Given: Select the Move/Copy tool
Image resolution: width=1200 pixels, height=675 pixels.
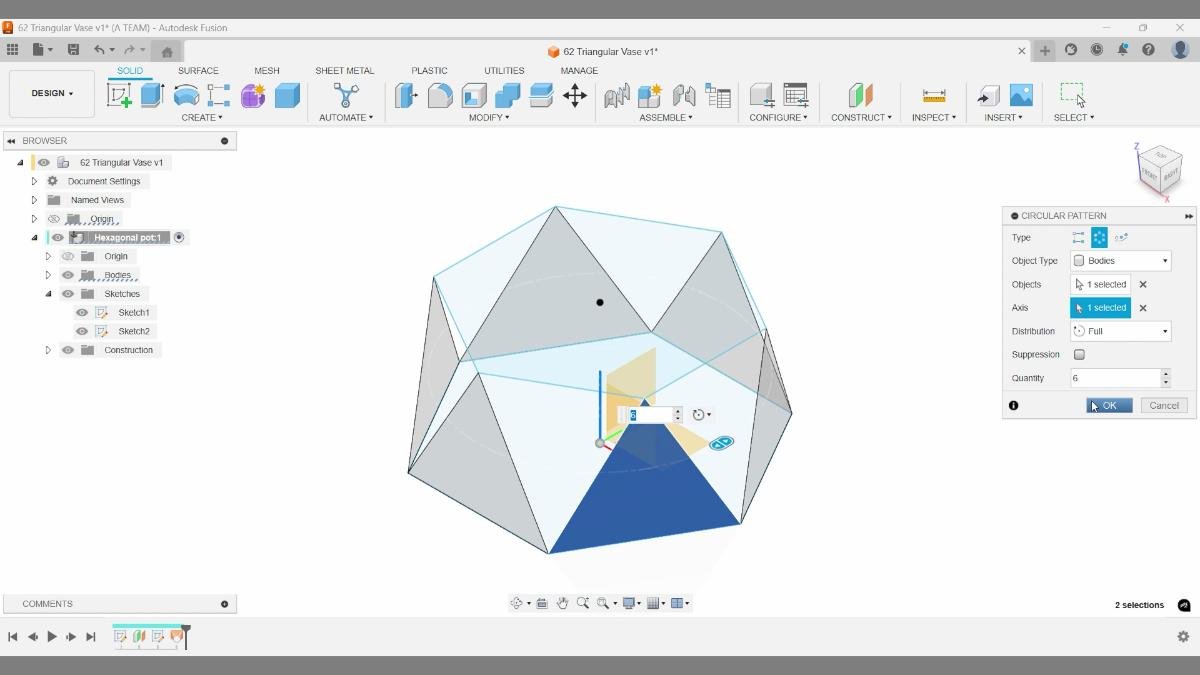Looking at the screenshot, I should click(575, 95).
